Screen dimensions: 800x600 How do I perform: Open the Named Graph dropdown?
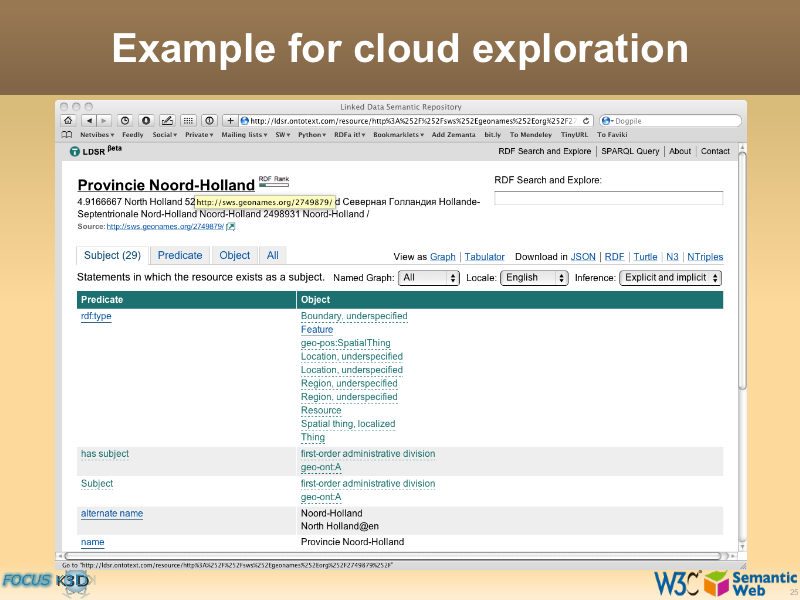pos(428,278)
